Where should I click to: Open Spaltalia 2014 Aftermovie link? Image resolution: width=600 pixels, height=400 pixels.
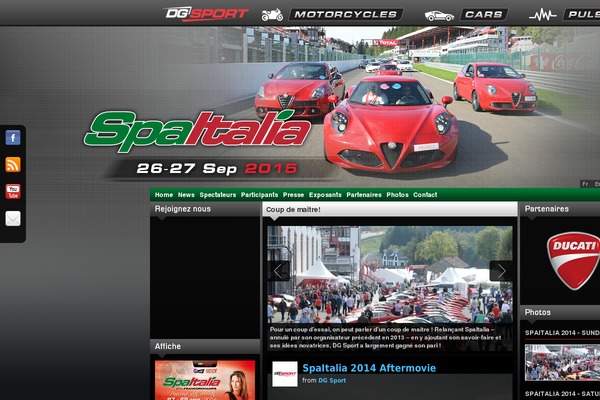[369, 368]
